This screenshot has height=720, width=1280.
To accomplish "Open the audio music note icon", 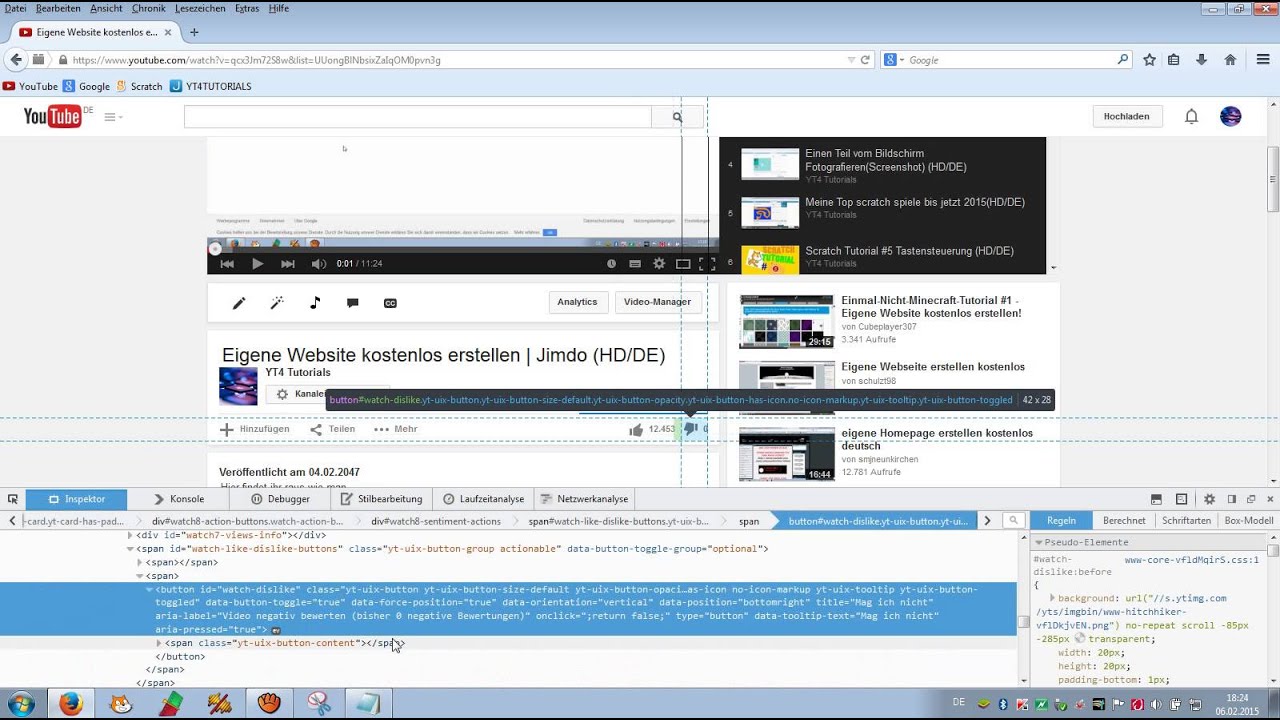I will 315,303.
